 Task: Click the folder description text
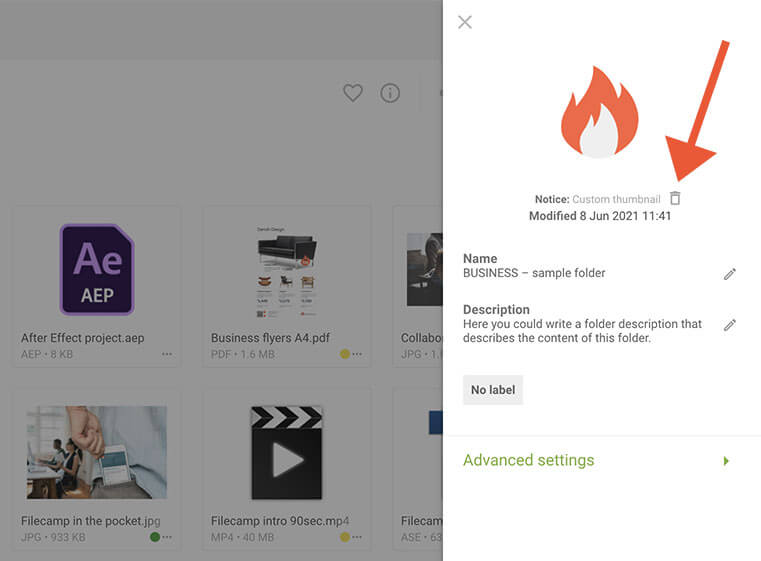click(582, 330)
